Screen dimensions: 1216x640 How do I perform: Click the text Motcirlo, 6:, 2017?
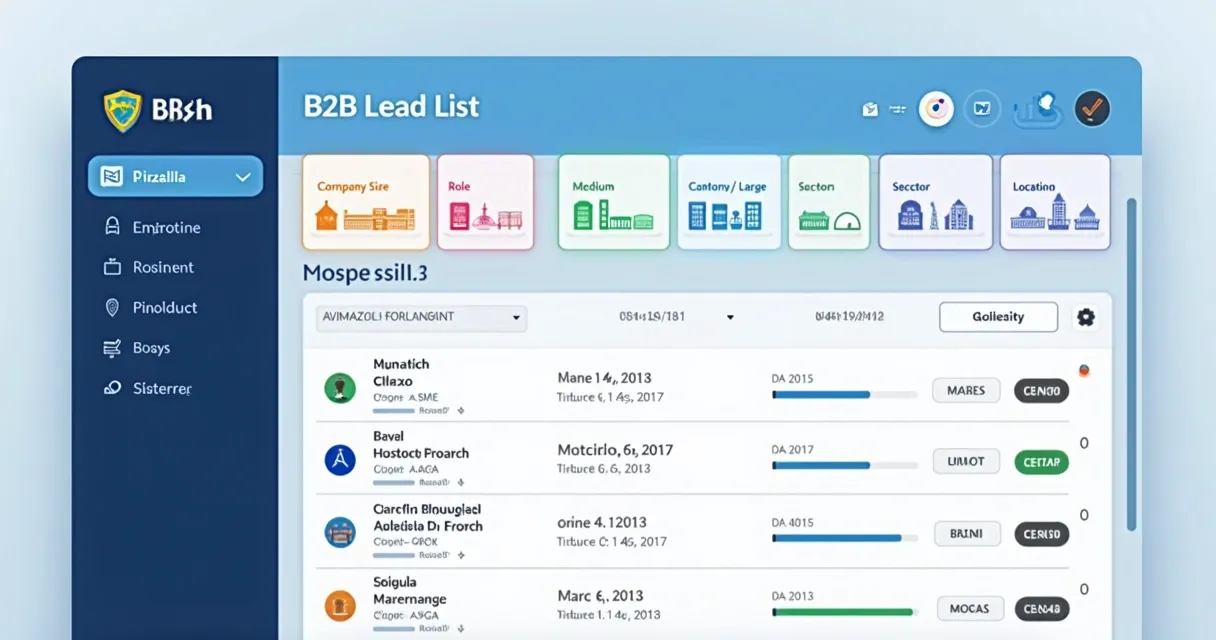click(x=615, y=450)
